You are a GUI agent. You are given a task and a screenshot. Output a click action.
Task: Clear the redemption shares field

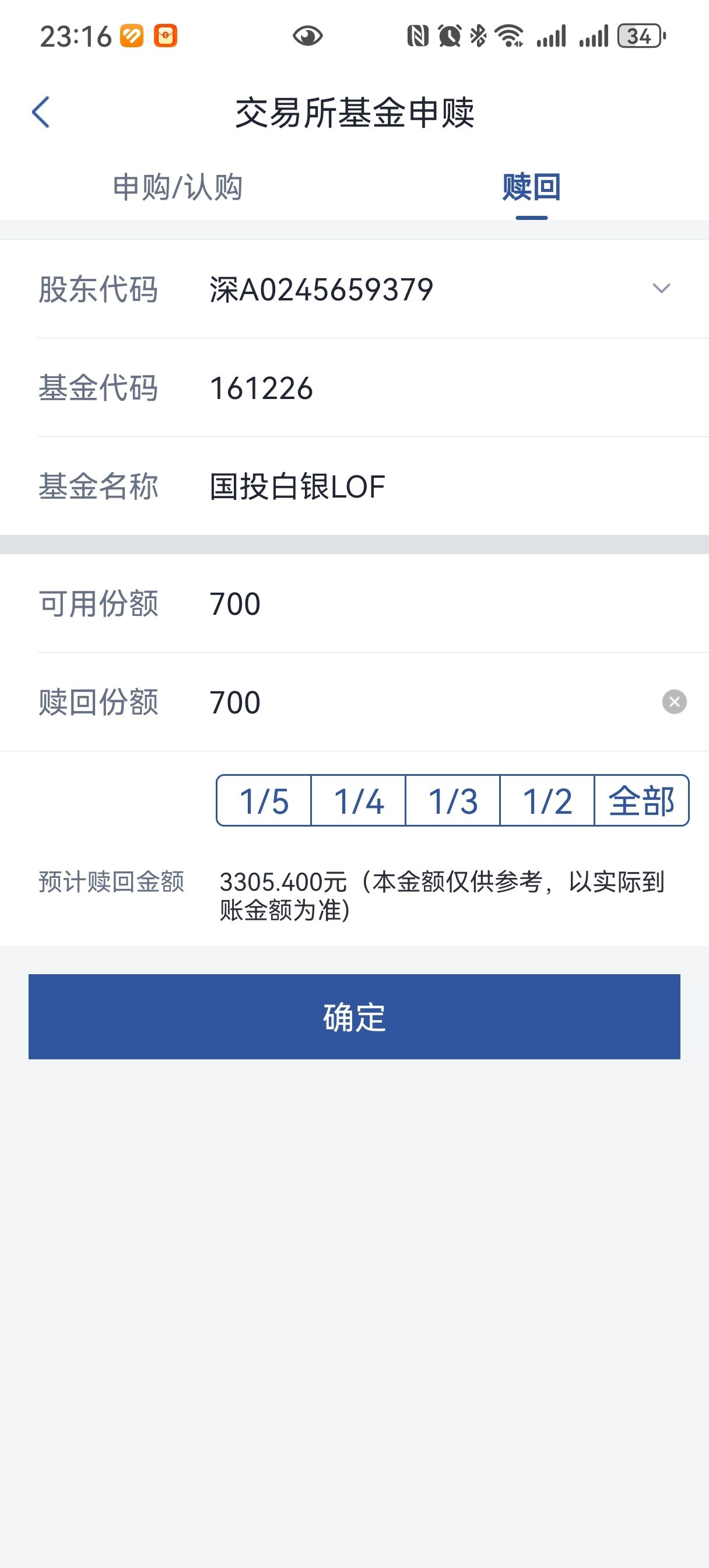(x=673, y=702)
